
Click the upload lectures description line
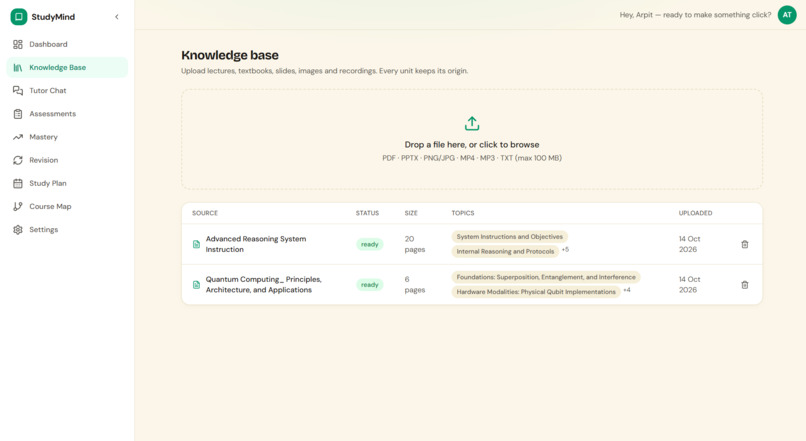click(x=324, y=71)
